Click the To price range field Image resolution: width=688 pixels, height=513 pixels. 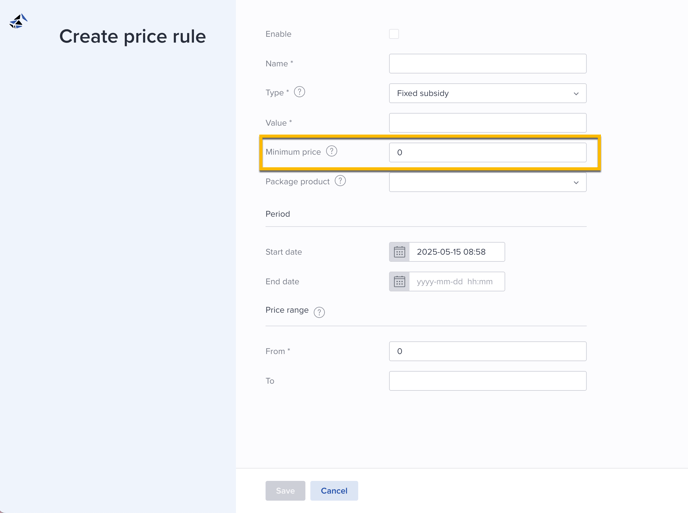point(487,381)
